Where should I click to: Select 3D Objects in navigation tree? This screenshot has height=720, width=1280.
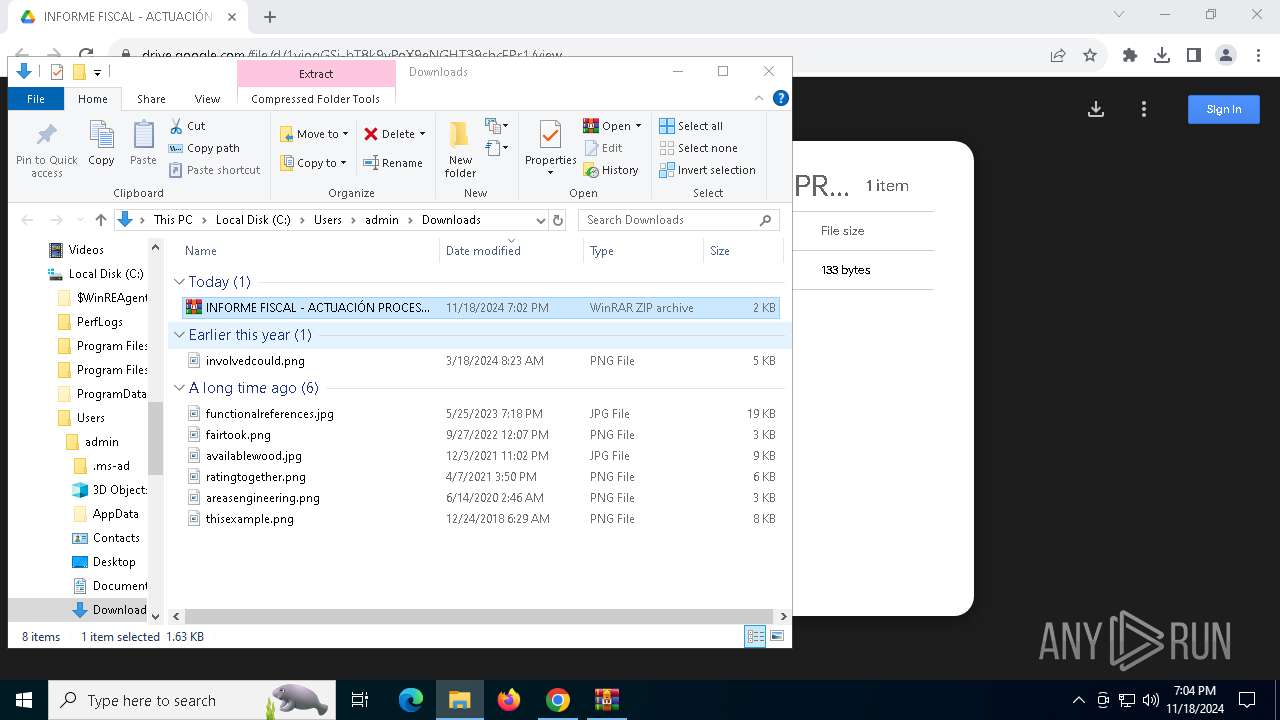point(110,490)
